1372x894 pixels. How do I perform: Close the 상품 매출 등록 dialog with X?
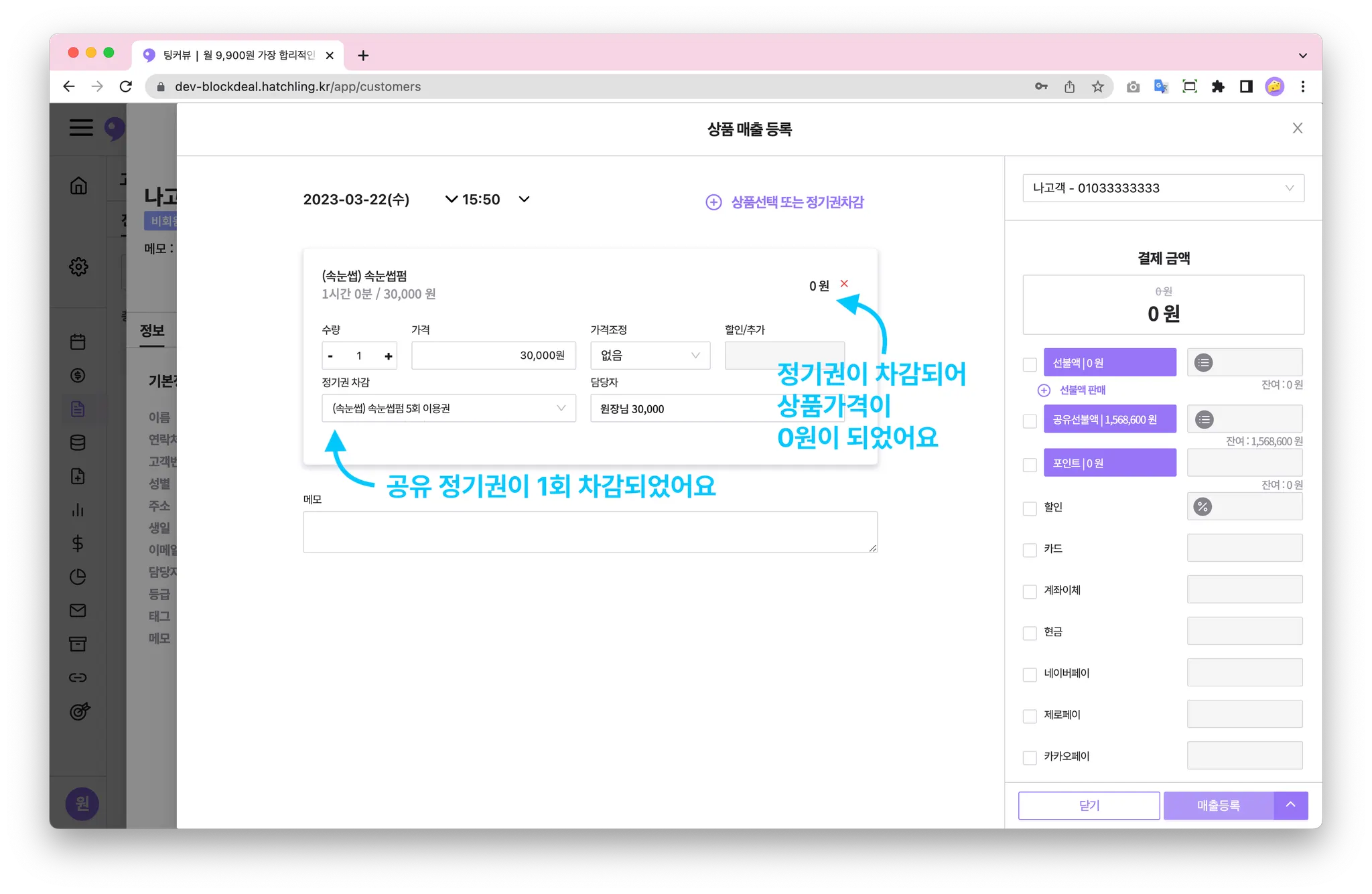tap(1297, 129)
